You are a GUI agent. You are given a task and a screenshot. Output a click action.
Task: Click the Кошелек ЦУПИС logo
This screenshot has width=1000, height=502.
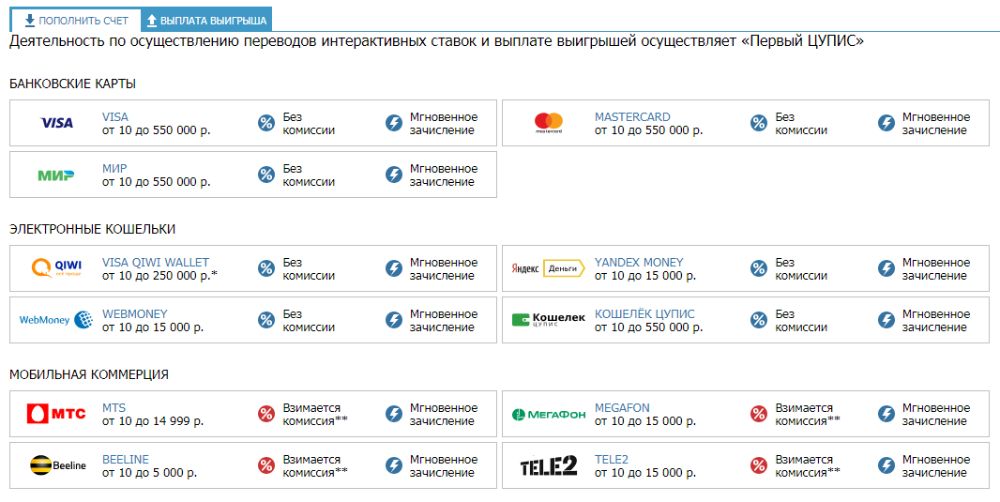pos(548,320)
